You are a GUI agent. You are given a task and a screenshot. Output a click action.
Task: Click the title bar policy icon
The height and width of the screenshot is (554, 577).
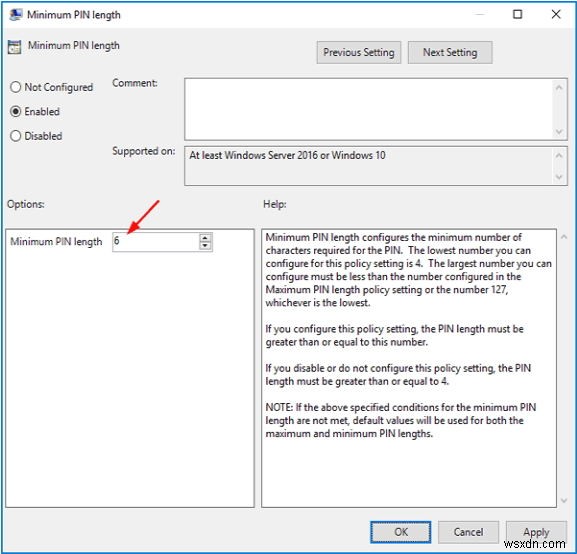(15, 15)
